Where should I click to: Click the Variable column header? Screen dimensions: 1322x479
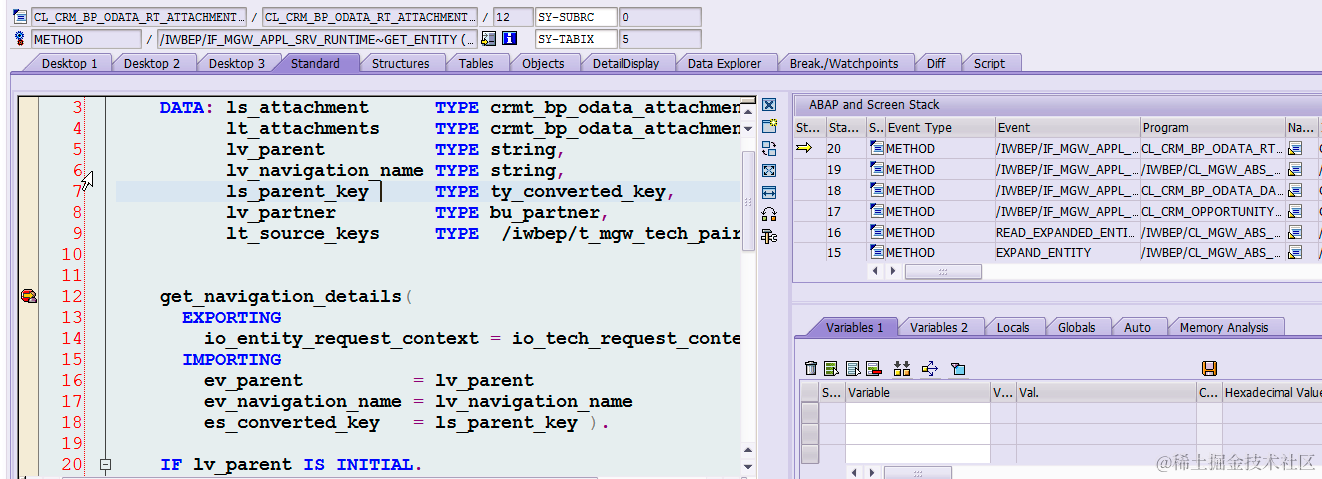point(917,393)
